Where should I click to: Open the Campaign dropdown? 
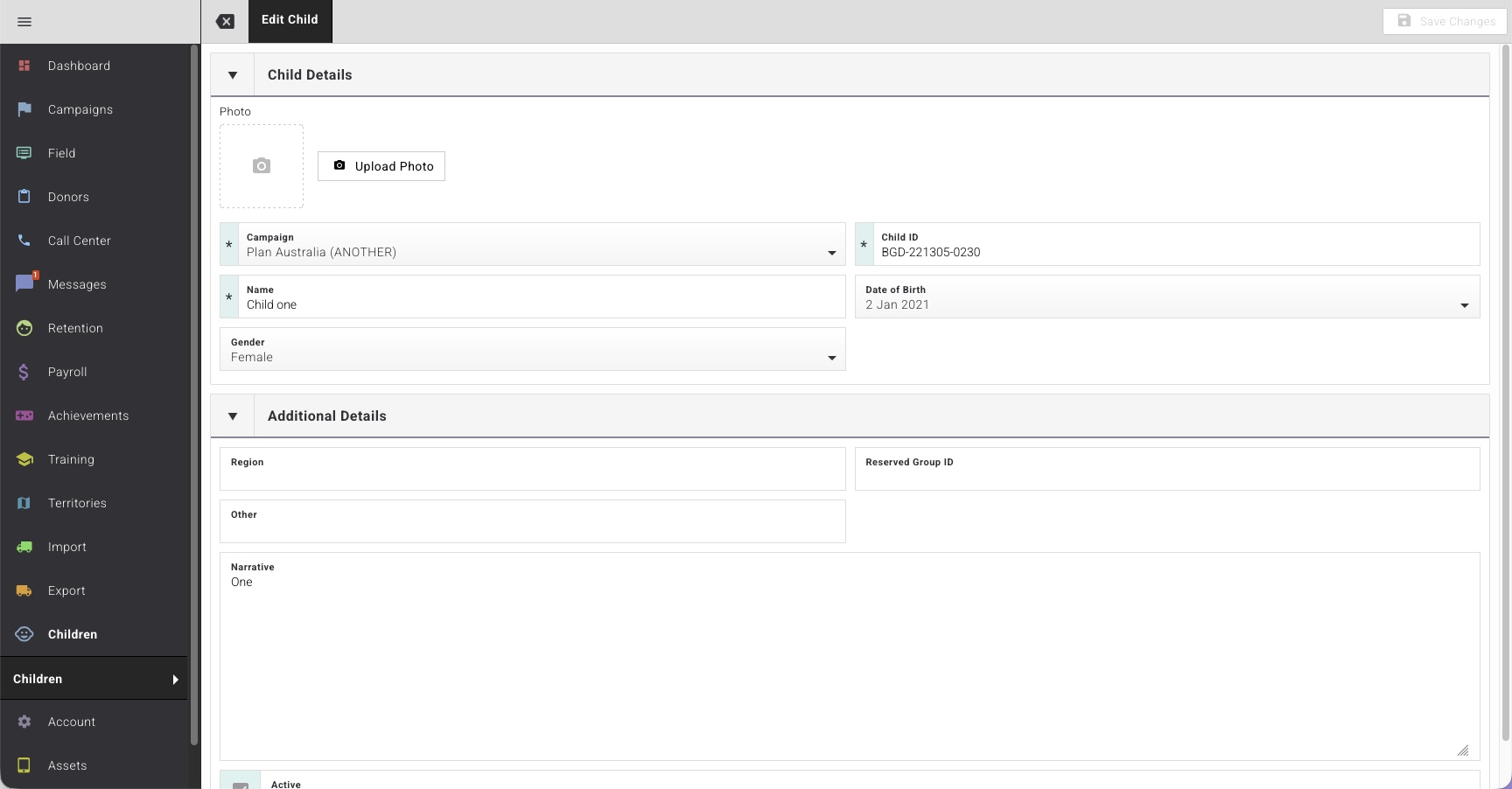pos(533,244)
